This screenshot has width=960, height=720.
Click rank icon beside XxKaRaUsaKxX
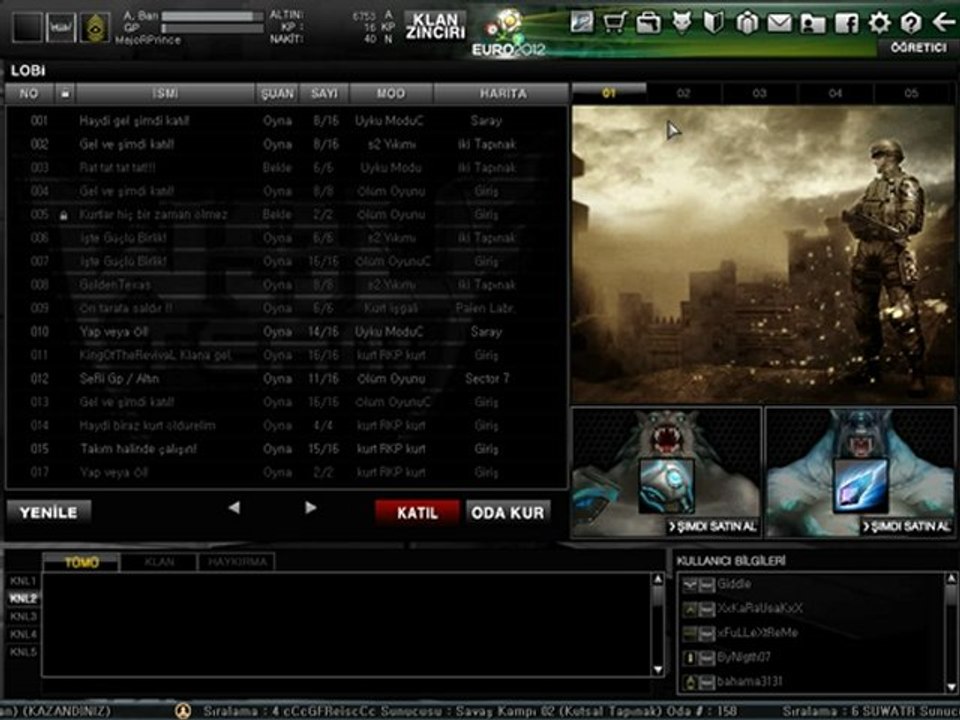[x=690, y=609]
